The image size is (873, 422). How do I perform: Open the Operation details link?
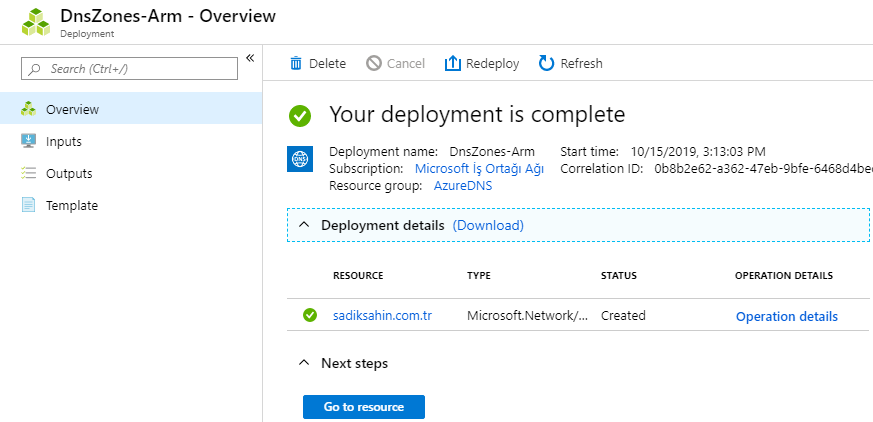[x=787, y=316]
